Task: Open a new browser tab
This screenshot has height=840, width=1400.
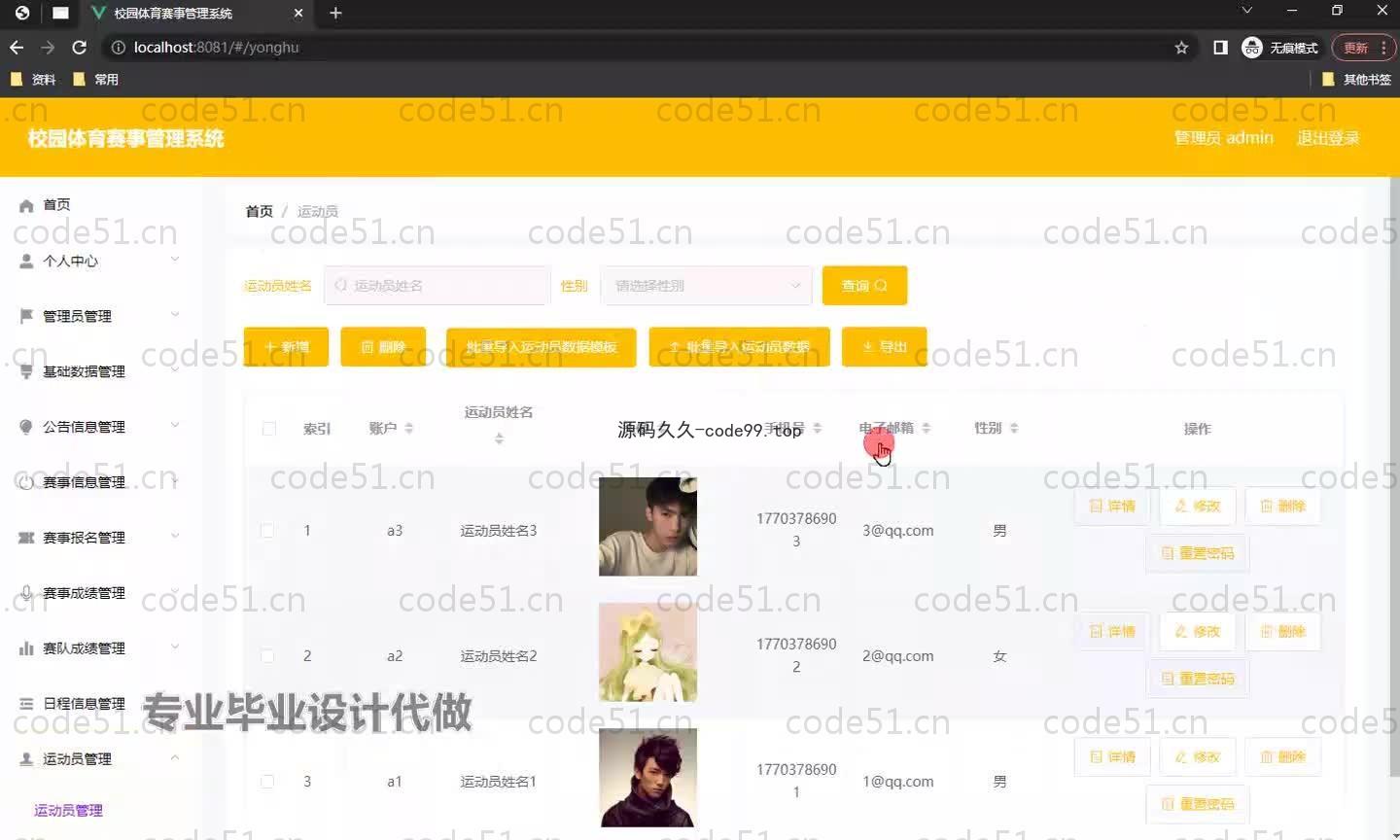Action: click(x=335, y=13)
